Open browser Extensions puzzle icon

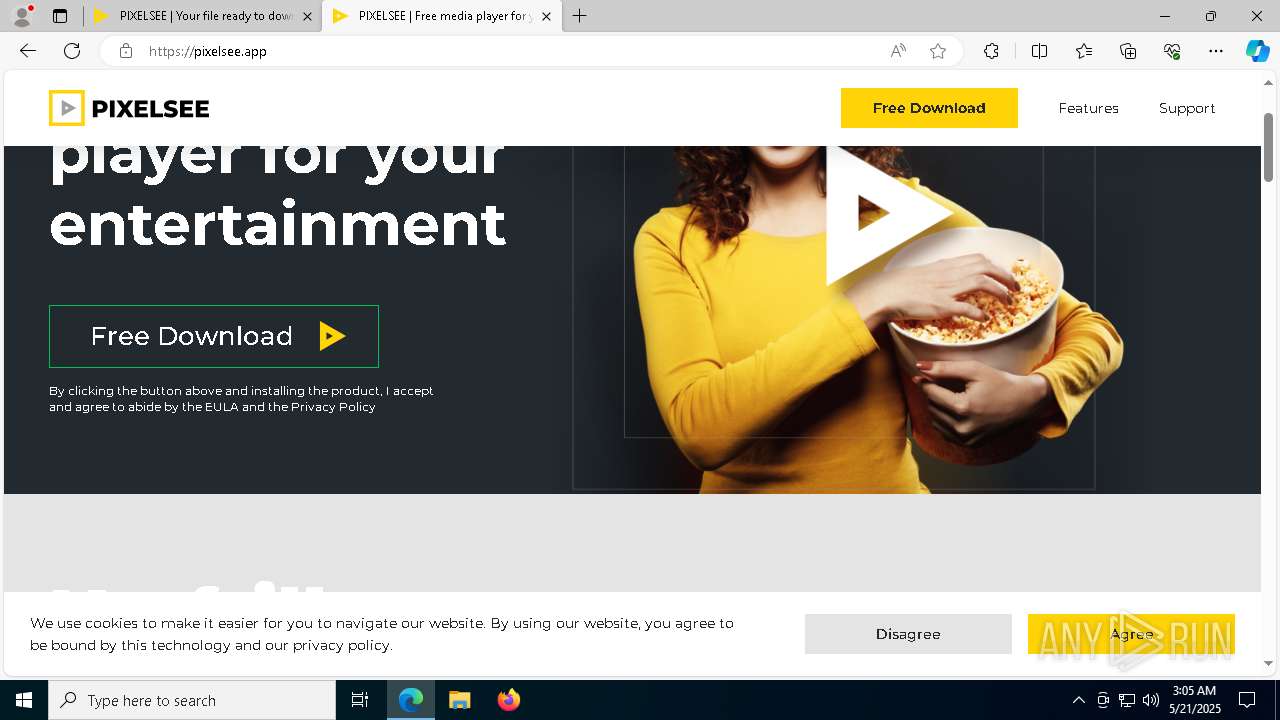coord(991,51)
